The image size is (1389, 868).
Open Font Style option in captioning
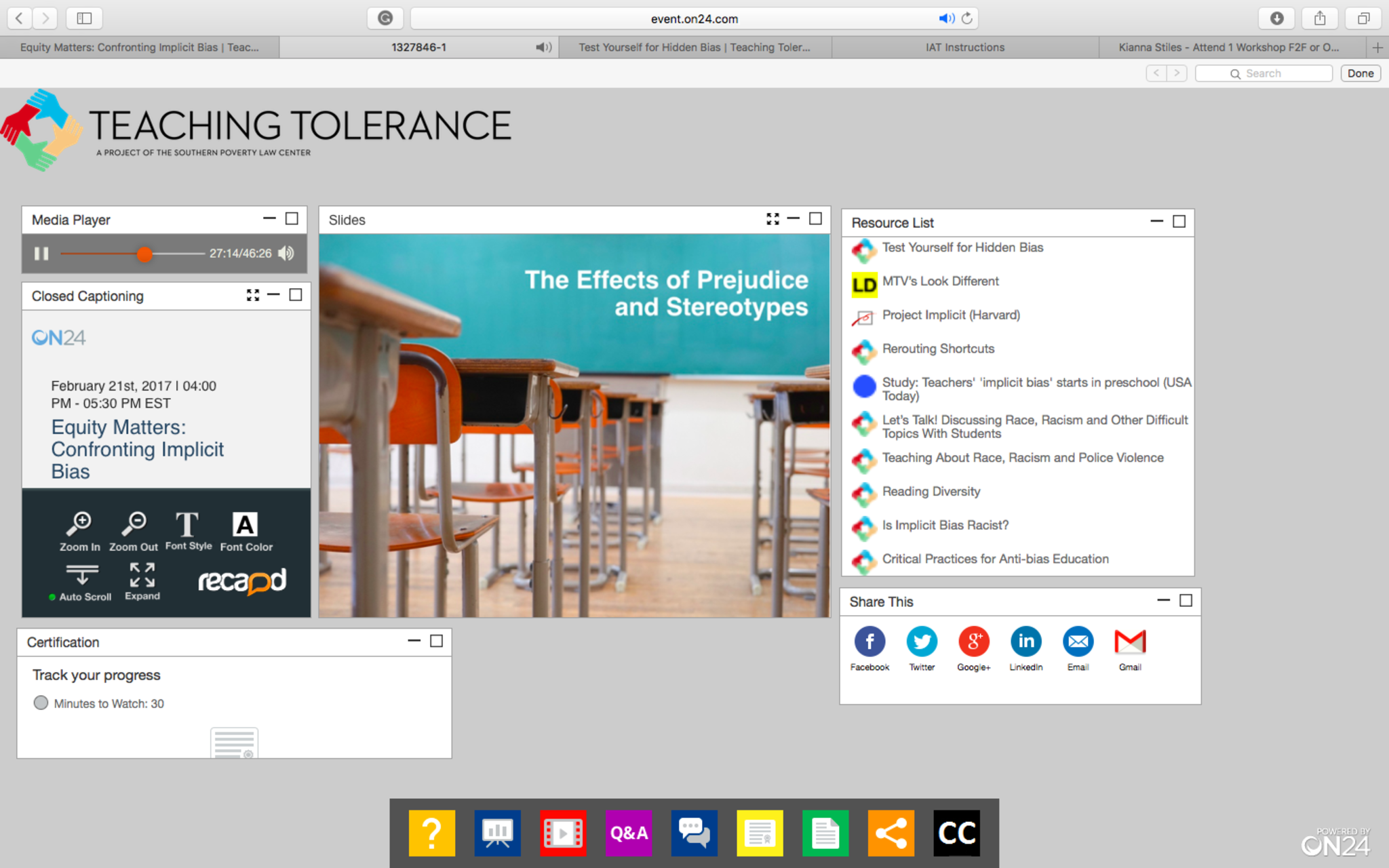[x=188, y=526]
